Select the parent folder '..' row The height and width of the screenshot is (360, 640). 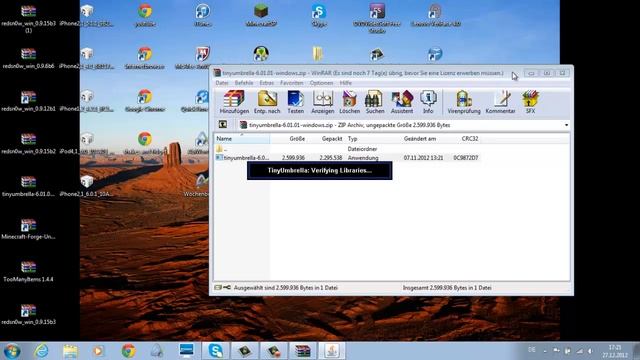347,149
